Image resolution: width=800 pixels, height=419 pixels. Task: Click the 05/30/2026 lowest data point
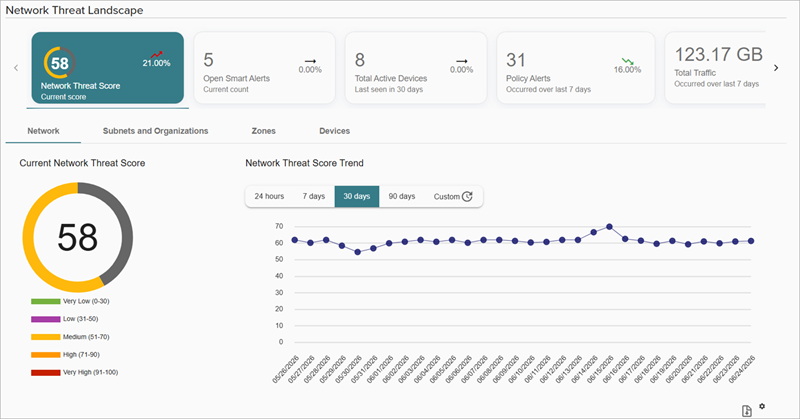(x=358, y=252)
